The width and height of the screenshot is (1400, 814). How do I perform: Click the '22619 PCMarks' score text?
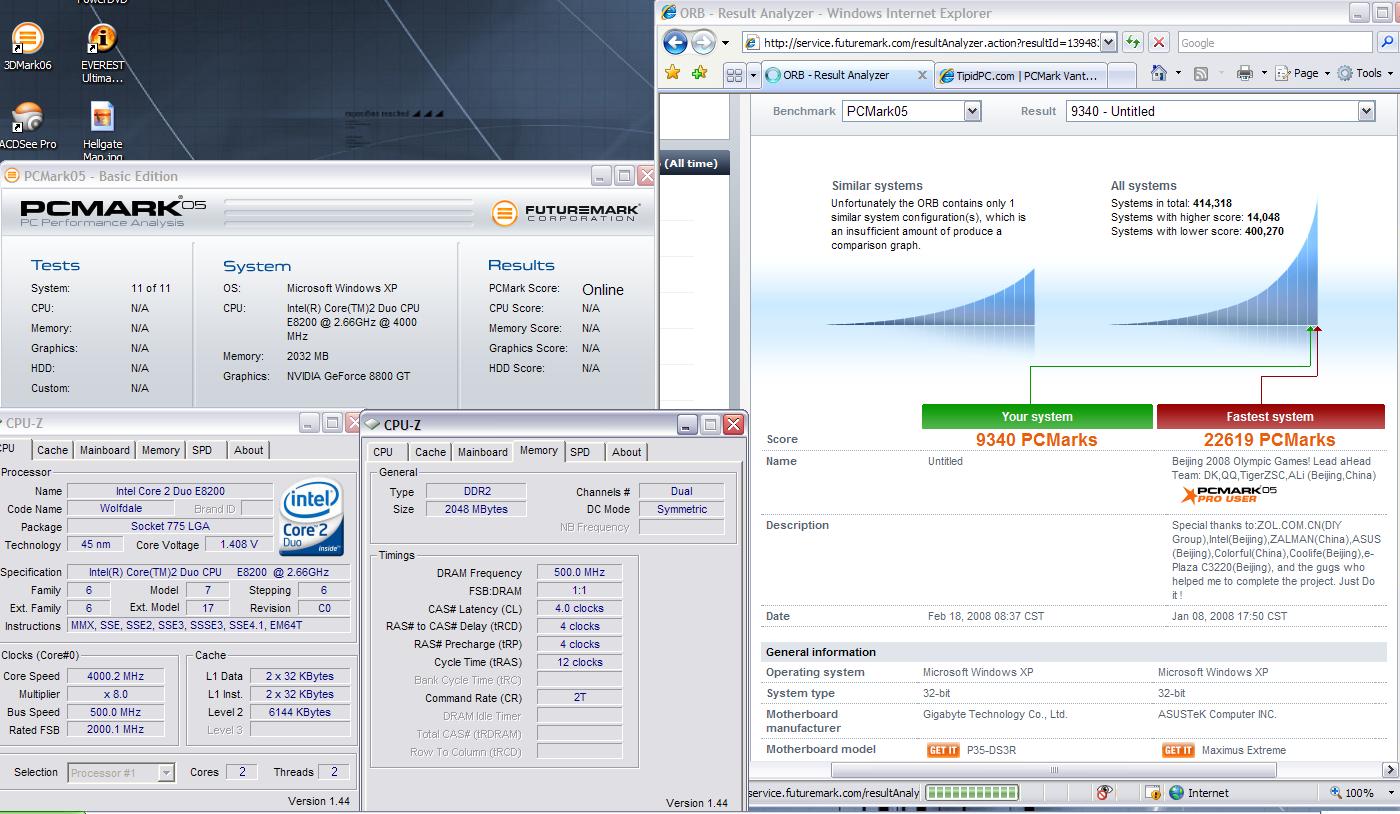click(x=1270, y=440)
